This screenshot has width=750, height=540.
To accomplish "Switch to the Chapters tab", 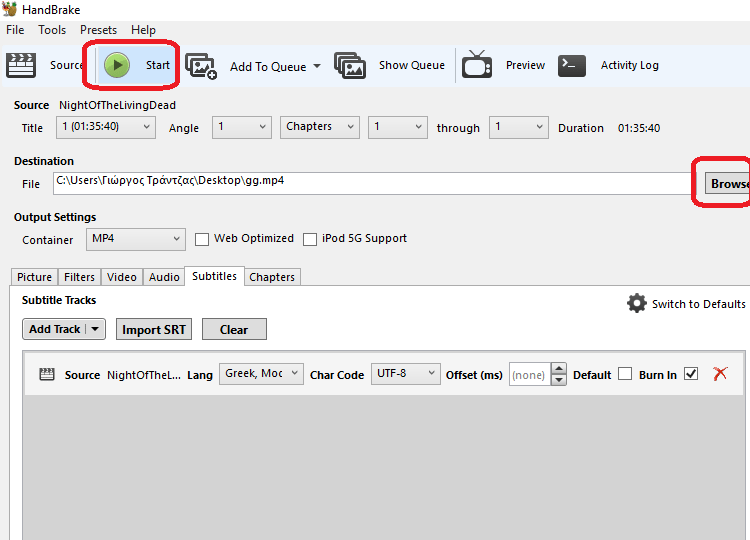I will click(272, 277).
